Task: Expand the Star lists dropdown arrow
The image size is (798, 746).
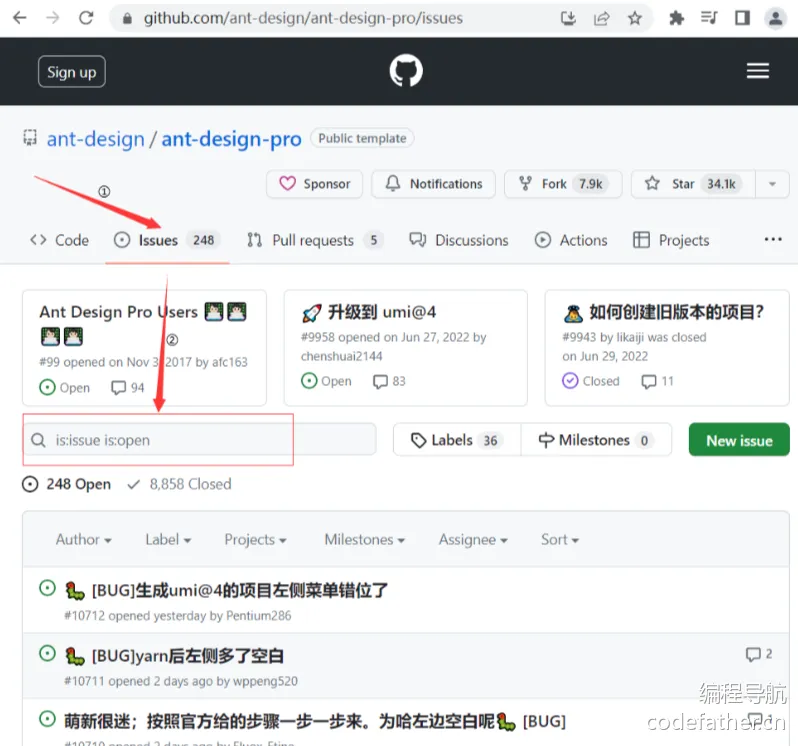Action: coord(772,184)
